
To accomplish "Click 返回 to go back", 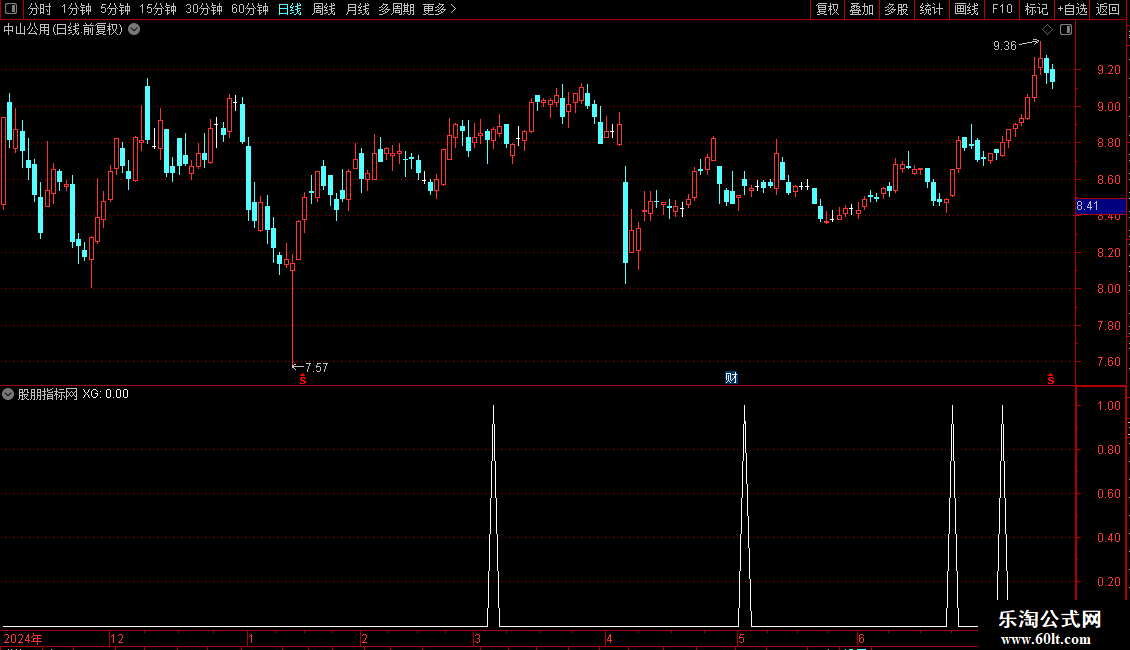I will (1108, 9).
